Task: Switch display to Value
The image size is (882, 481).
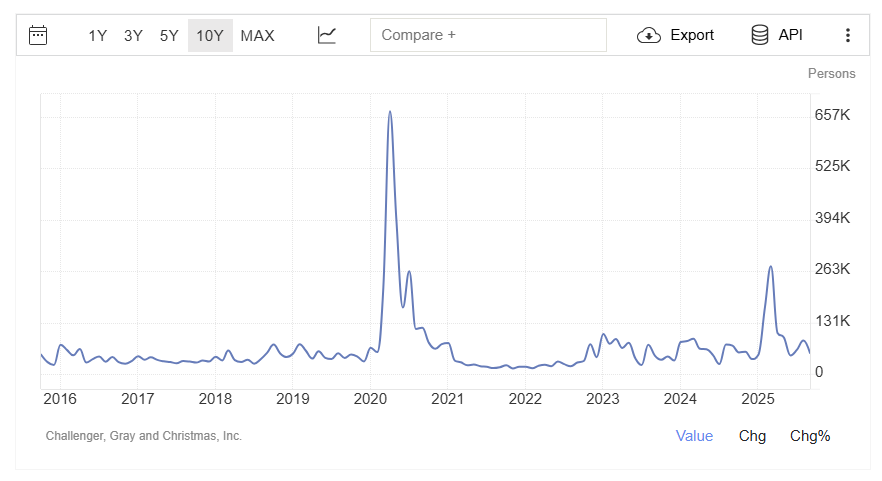Action: coord(694,436)
